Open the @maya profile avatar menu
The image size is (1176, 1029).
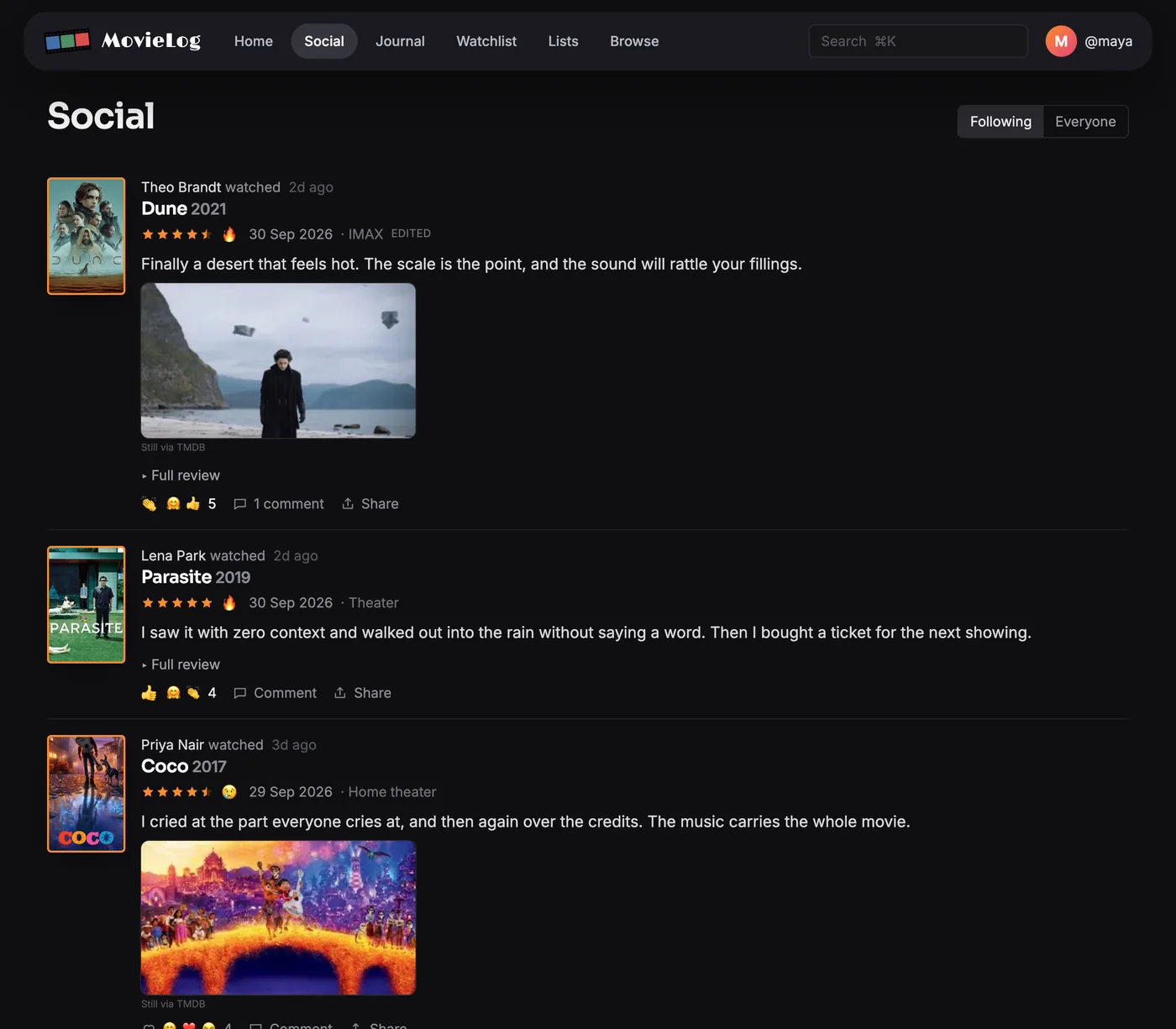pos(1061,41)
